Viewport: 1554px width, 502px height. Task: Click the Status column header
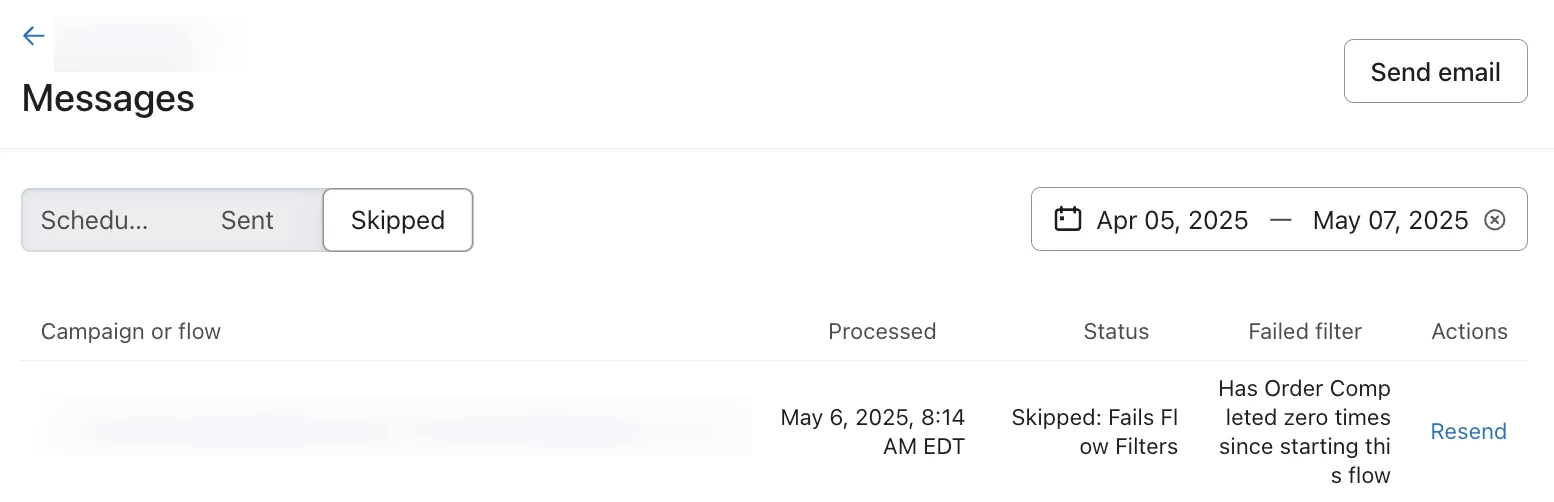pos(1116,331)
